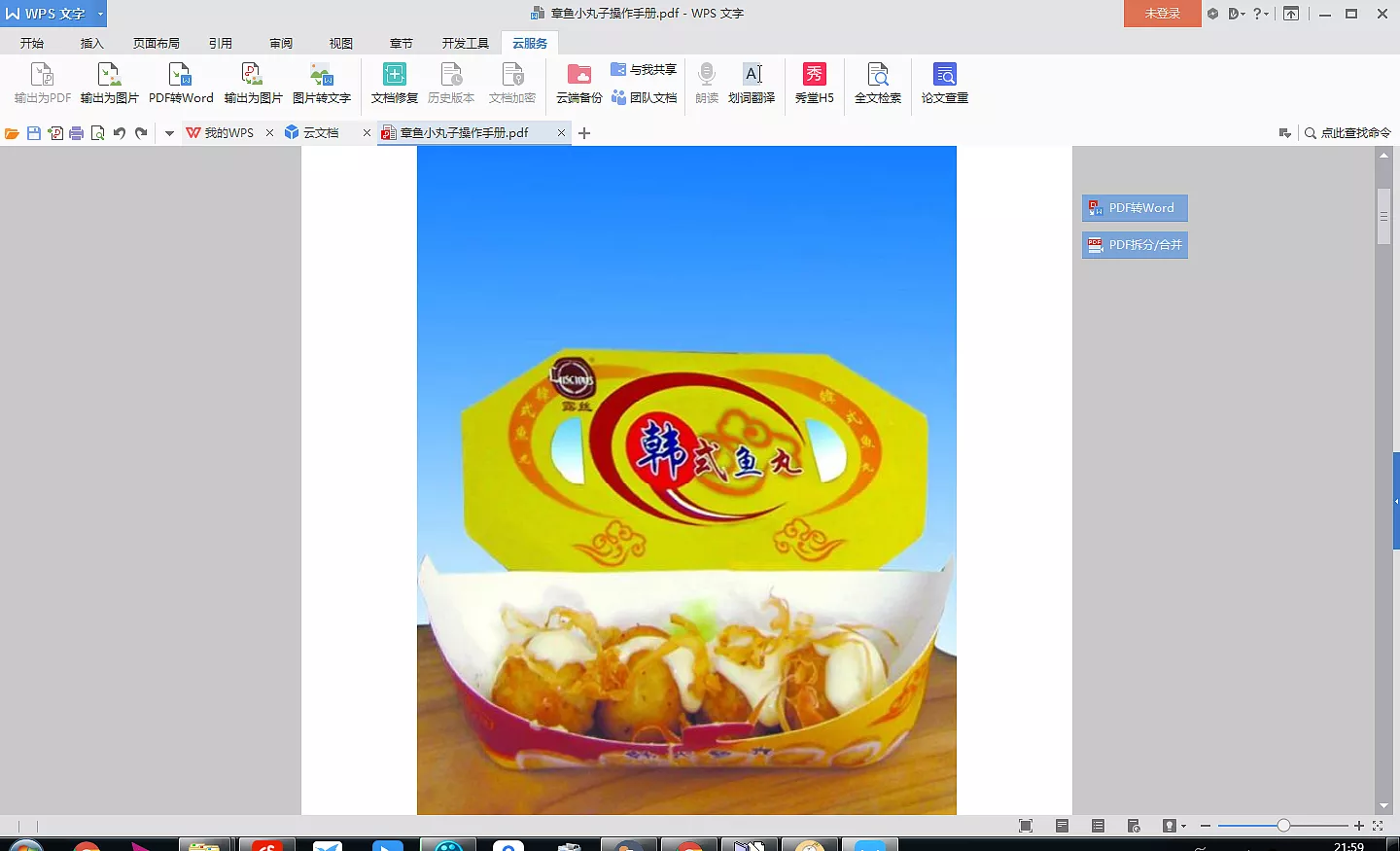This screenshot has height=851, width=1400.
Task: Go to the 审阅 tab
Action: (281, 43)
